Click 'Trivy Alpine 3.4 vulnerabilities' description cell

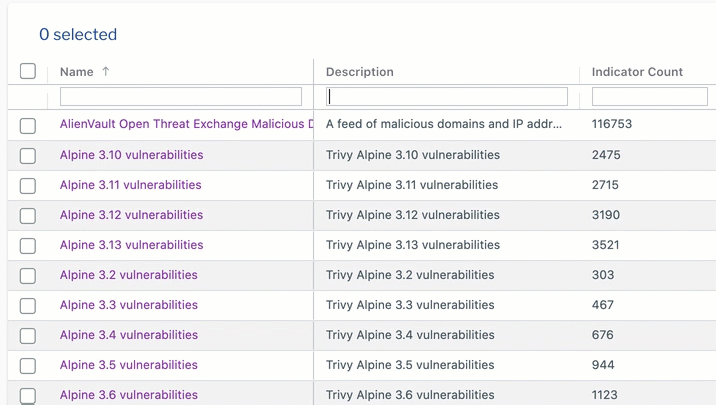410,335
